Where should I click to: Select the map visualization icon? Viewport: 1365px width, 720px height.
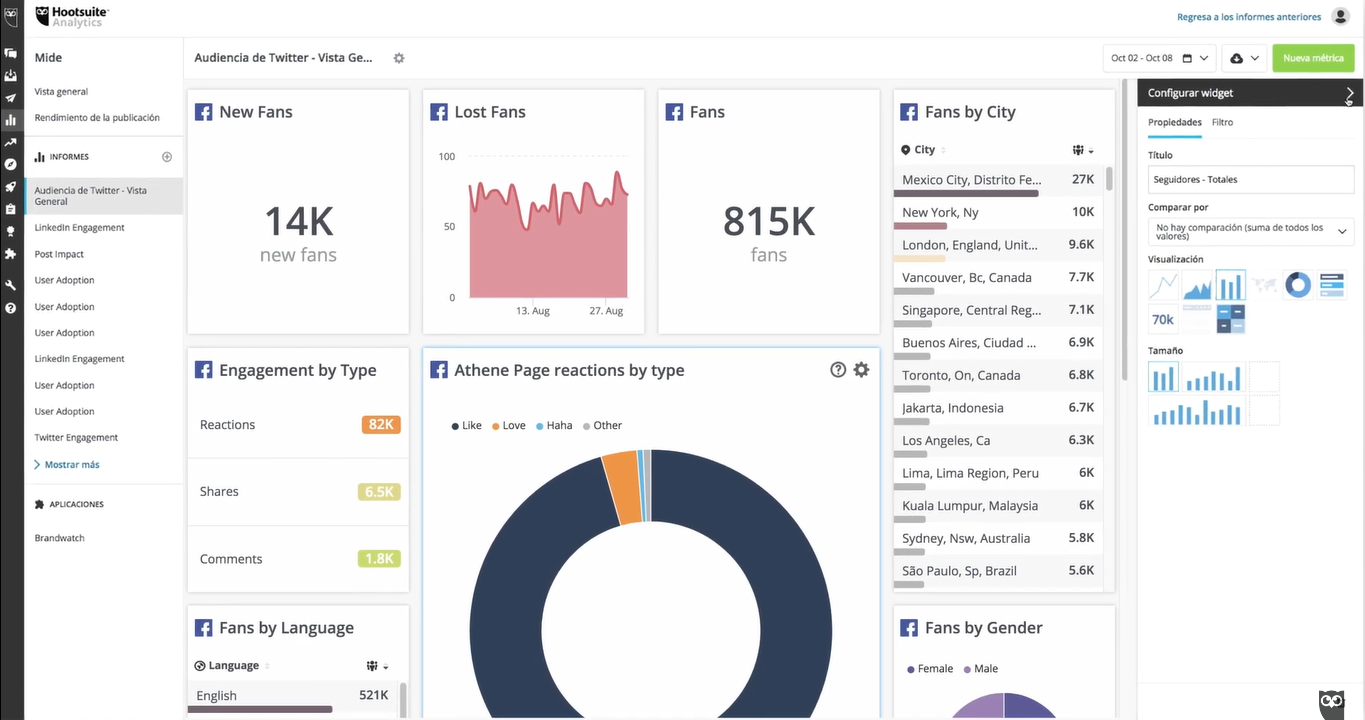point(1264,285)
